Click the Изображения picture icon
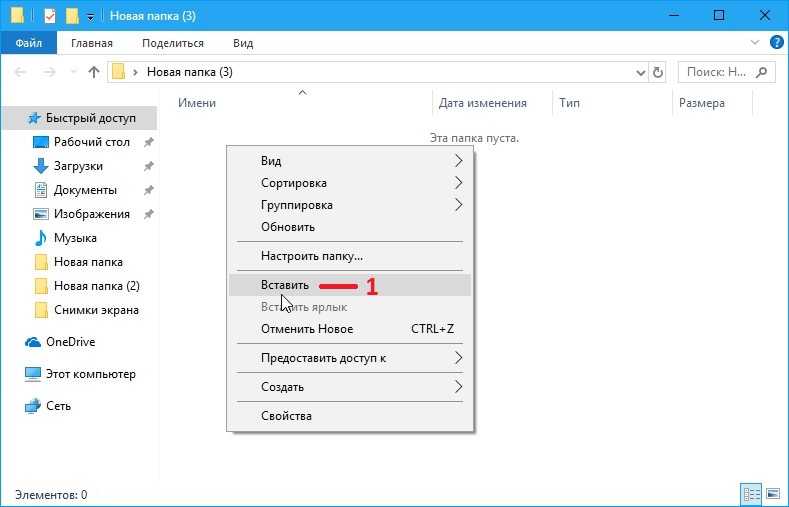Screen dimensions: 789x507 point(40,214)
